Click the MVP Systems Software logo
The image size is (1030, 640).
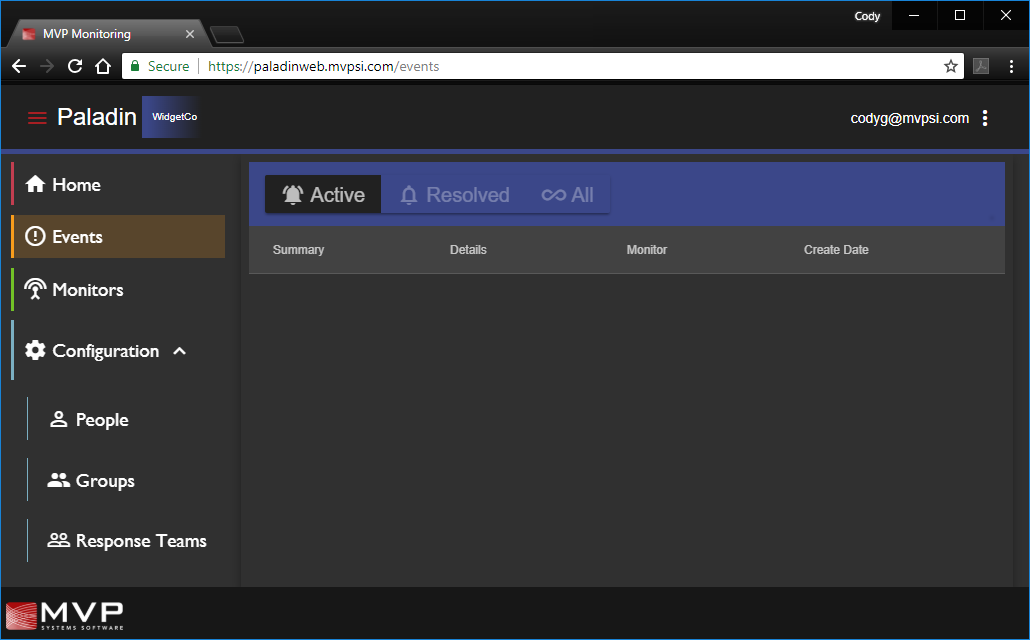tap(65, 615)
